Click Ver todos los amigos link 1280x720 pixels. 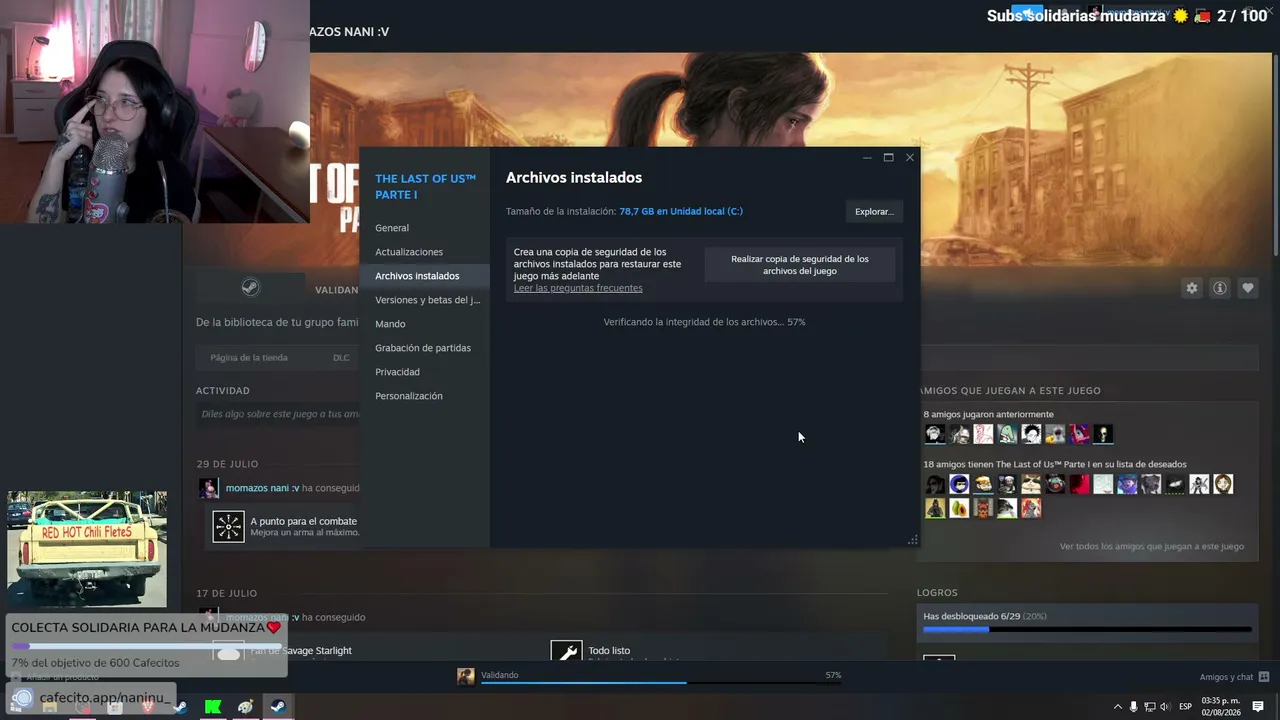[x=1152, y=546]
